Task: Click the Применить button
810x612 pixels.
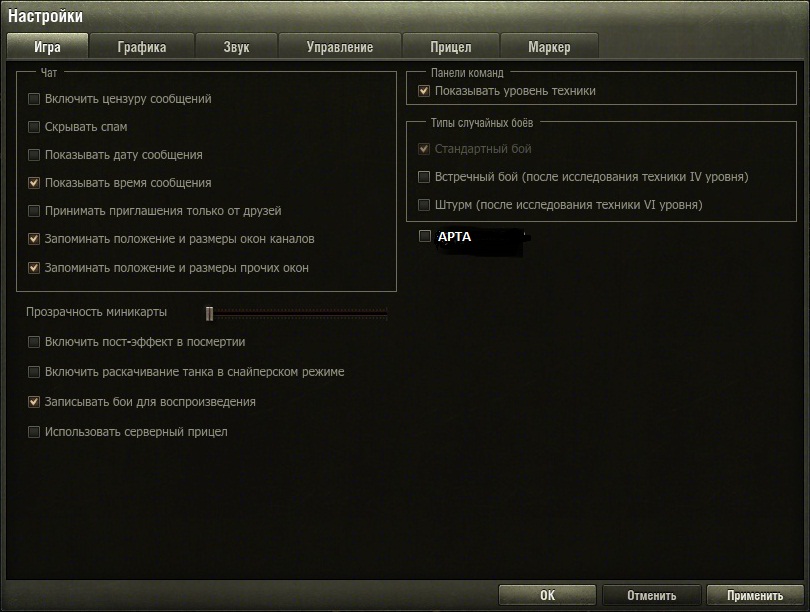Action: click(x=755, y=595)
